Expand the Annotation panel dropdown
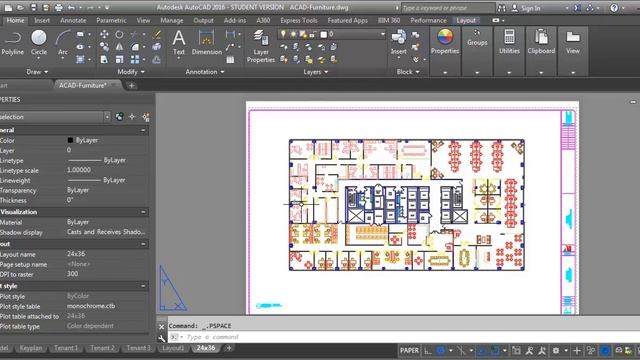 [205, 72]
